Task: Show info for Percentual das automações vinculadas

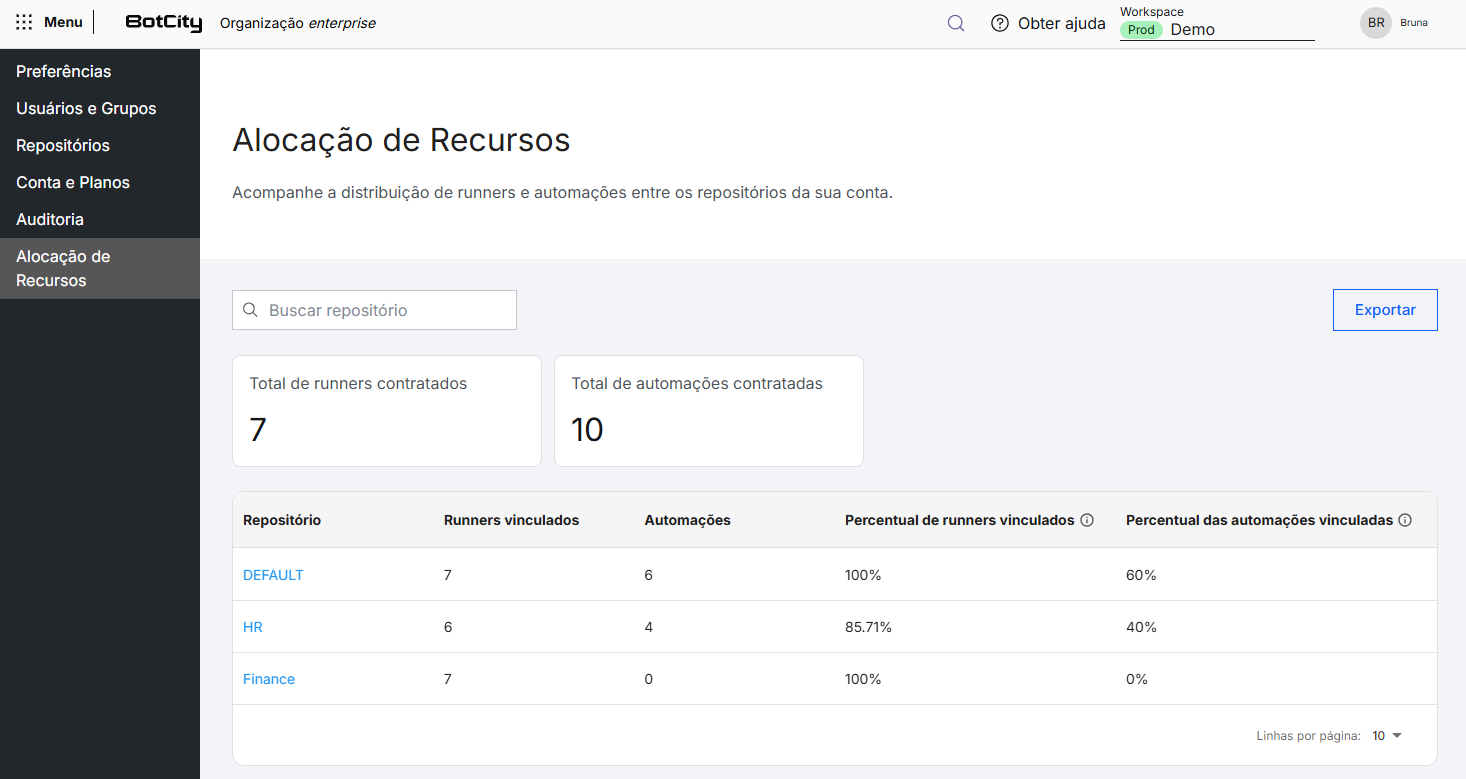Action: [1405, 520]
